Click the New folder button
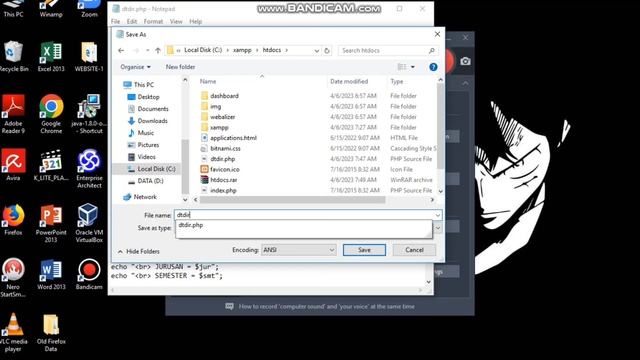640x360 pixels. pyautogui.click(x=180, y=67)
